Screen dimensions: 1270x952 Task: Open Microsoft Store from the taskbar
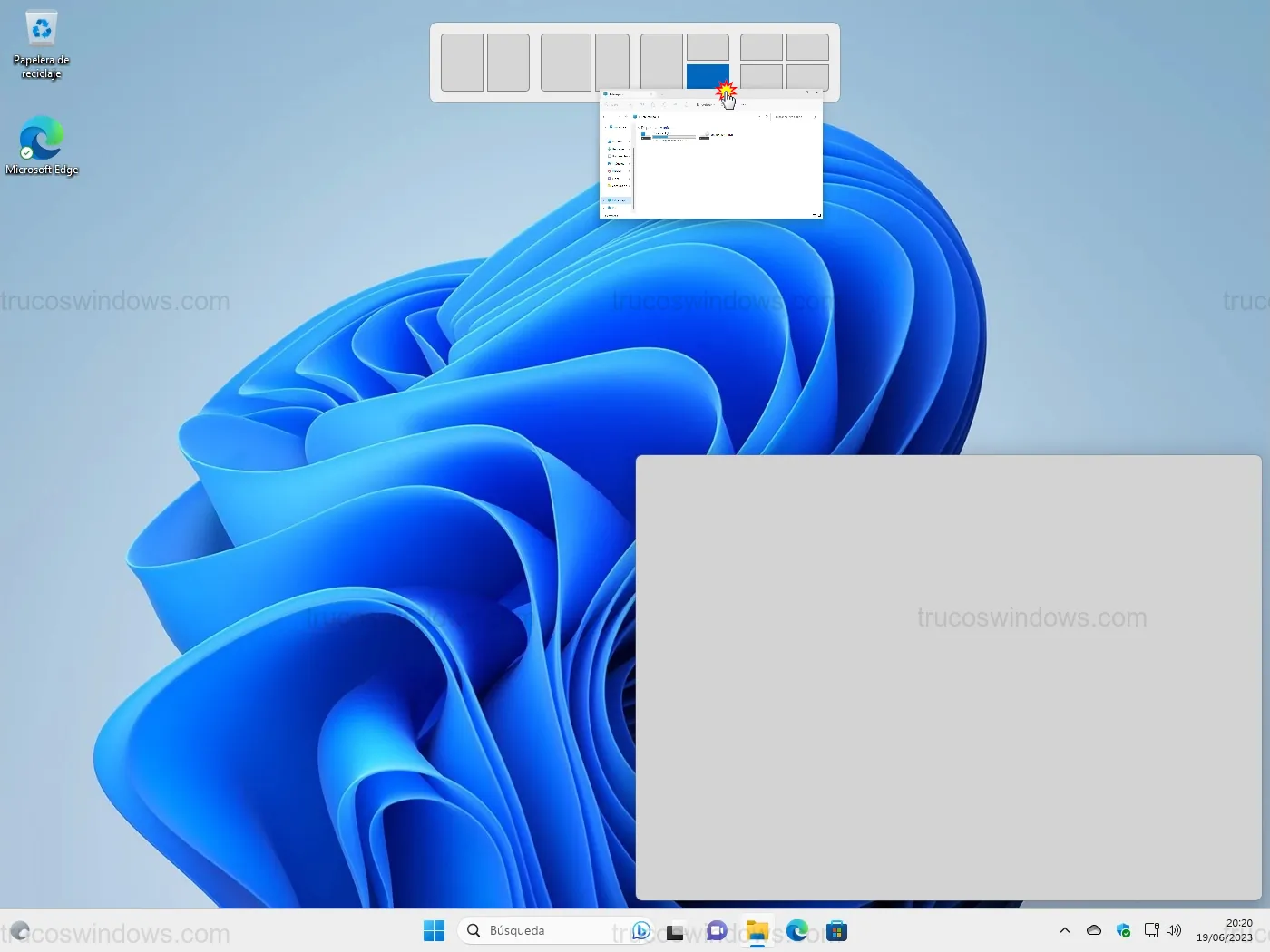coord(837,931)
